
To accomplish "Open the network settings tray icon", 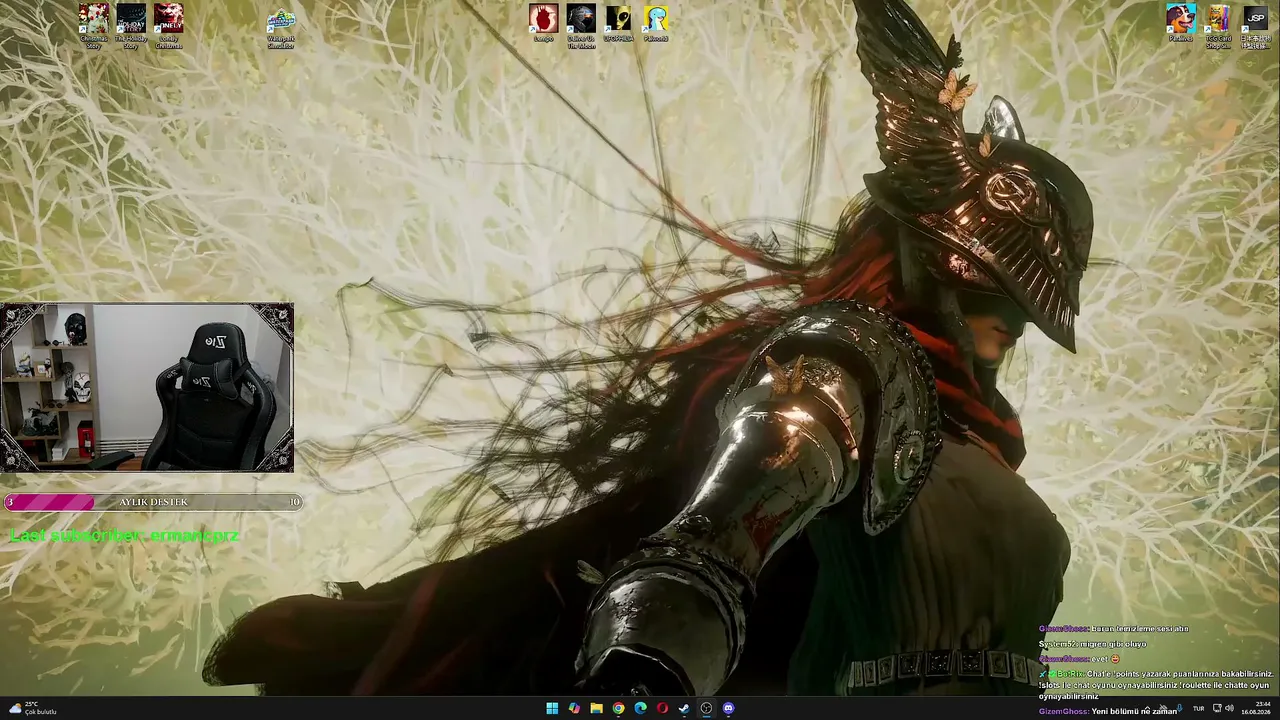I will coord(1216,708).
